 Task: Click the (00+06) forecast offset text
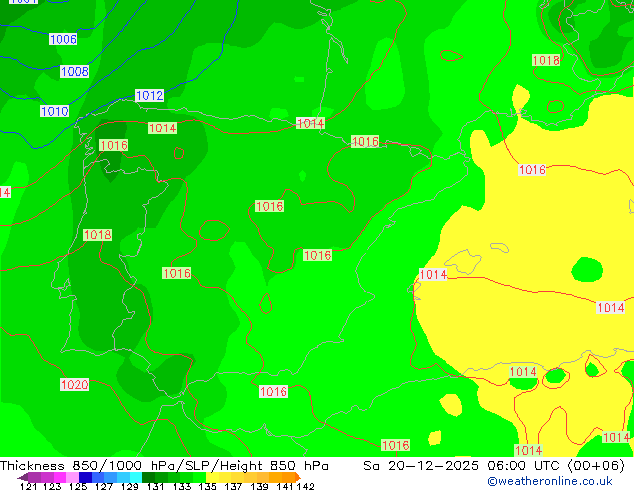point(596,466)
